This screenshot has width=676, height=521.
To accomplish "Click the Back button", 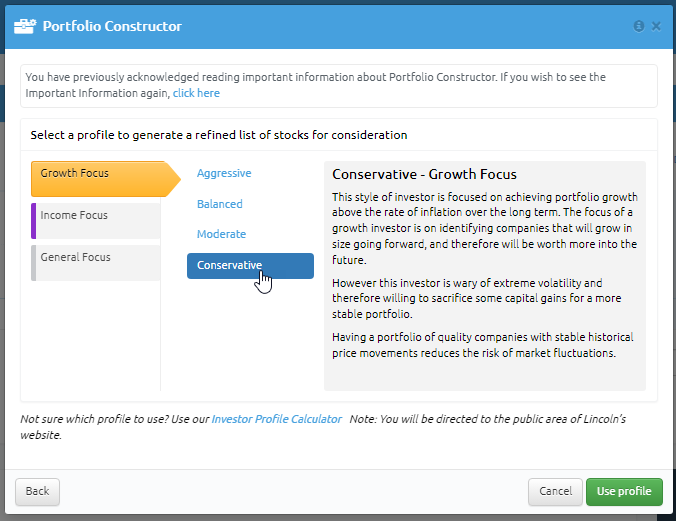I will [x=38, y=491].
